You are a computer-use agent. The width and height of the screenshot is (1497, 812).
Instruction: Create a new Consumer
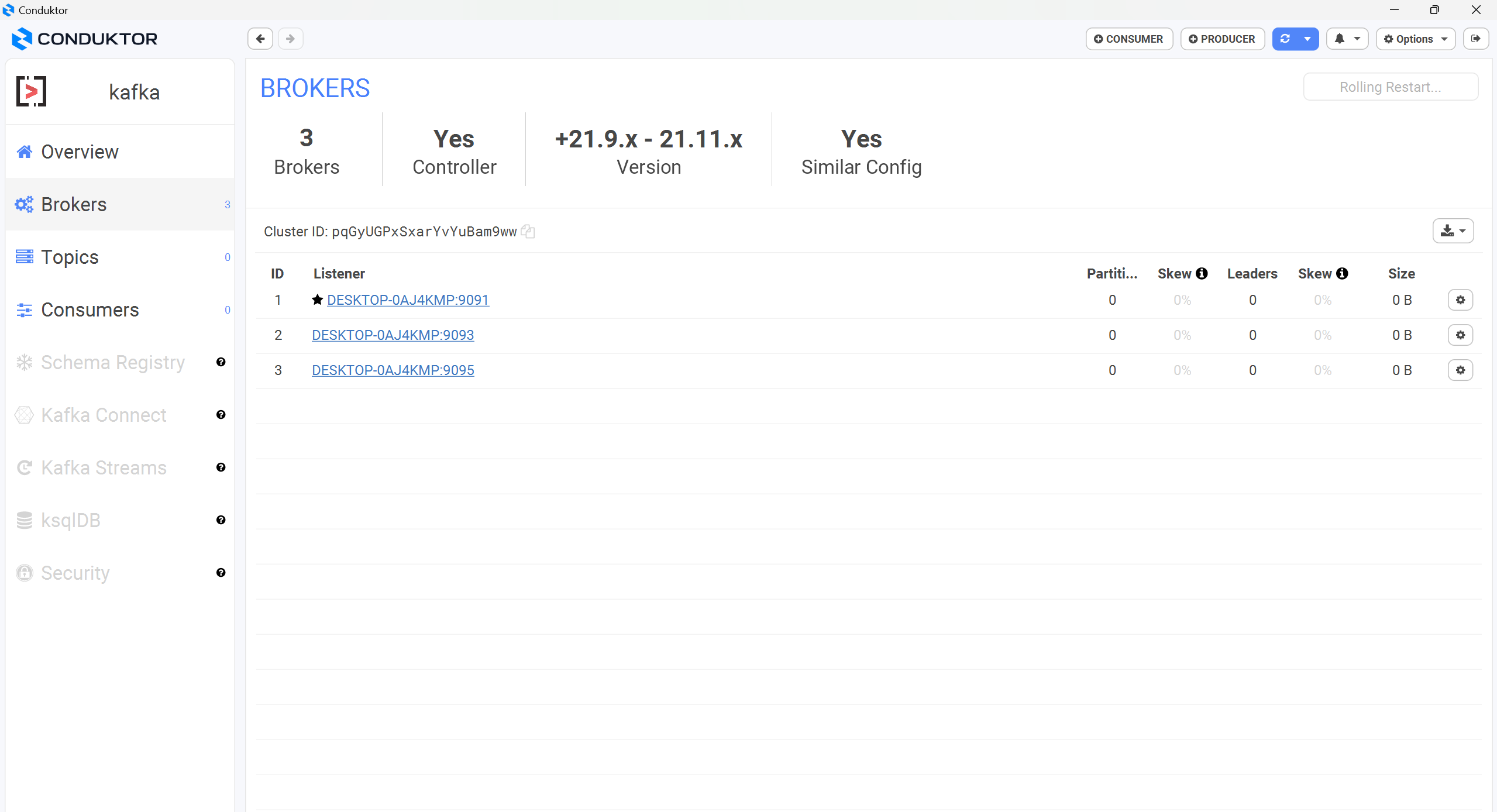coord(1128,39)
